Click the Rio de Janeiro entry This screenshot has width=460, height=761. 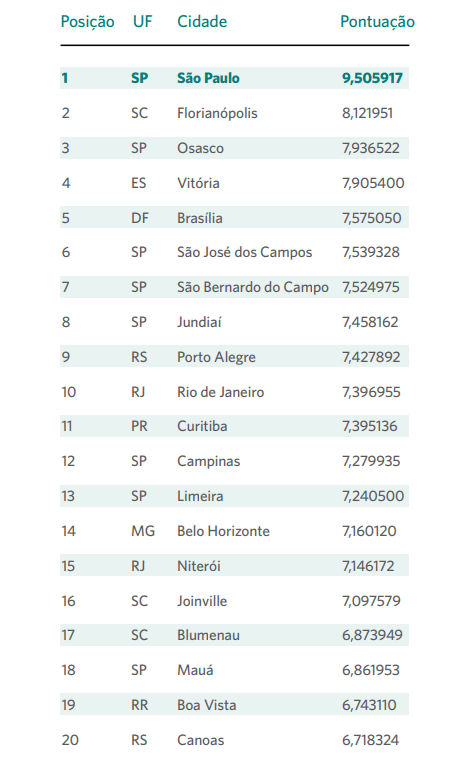(x=220, y=392)
